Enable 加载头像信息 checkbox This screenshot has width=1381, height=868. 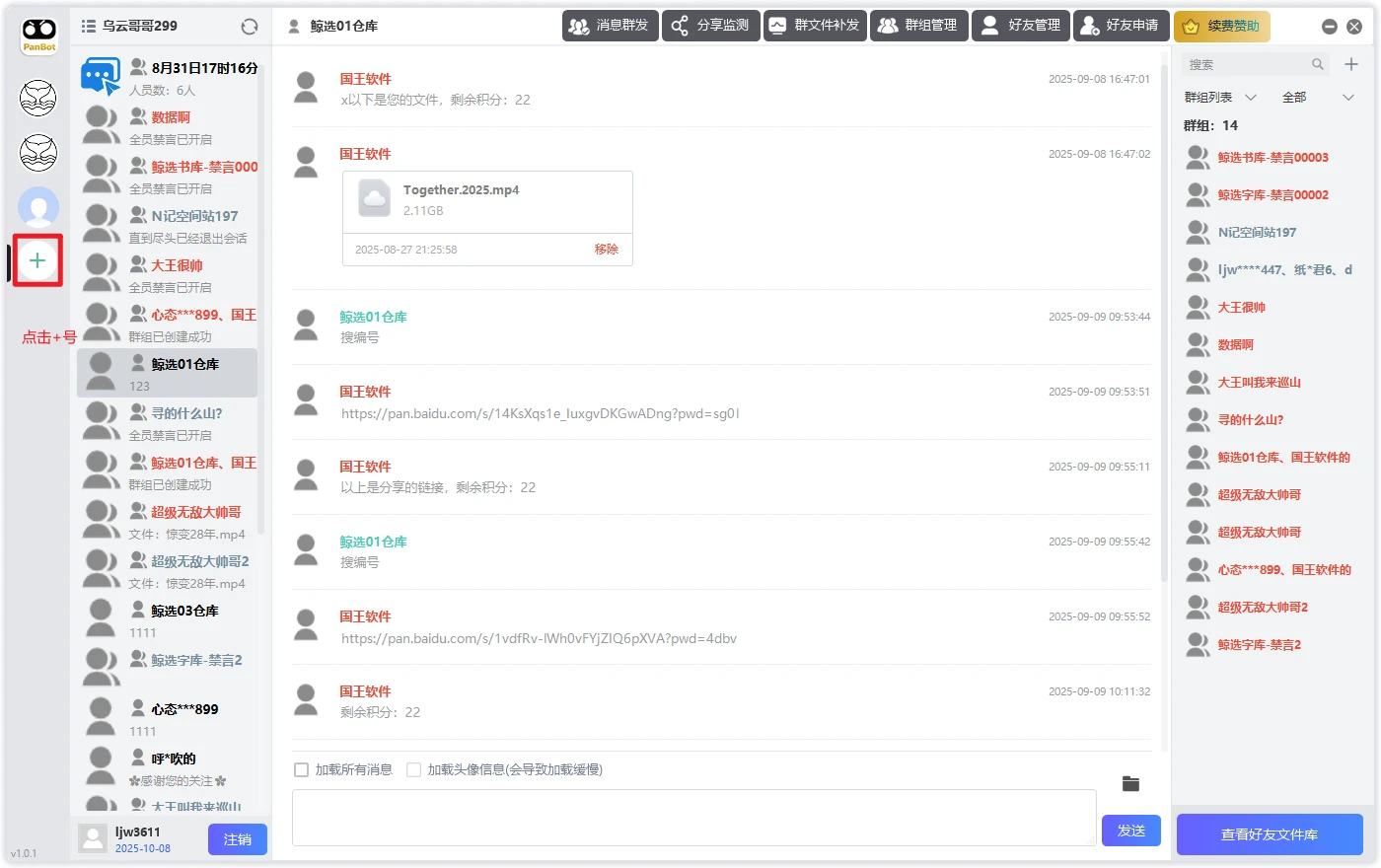(x=414, y=769)
